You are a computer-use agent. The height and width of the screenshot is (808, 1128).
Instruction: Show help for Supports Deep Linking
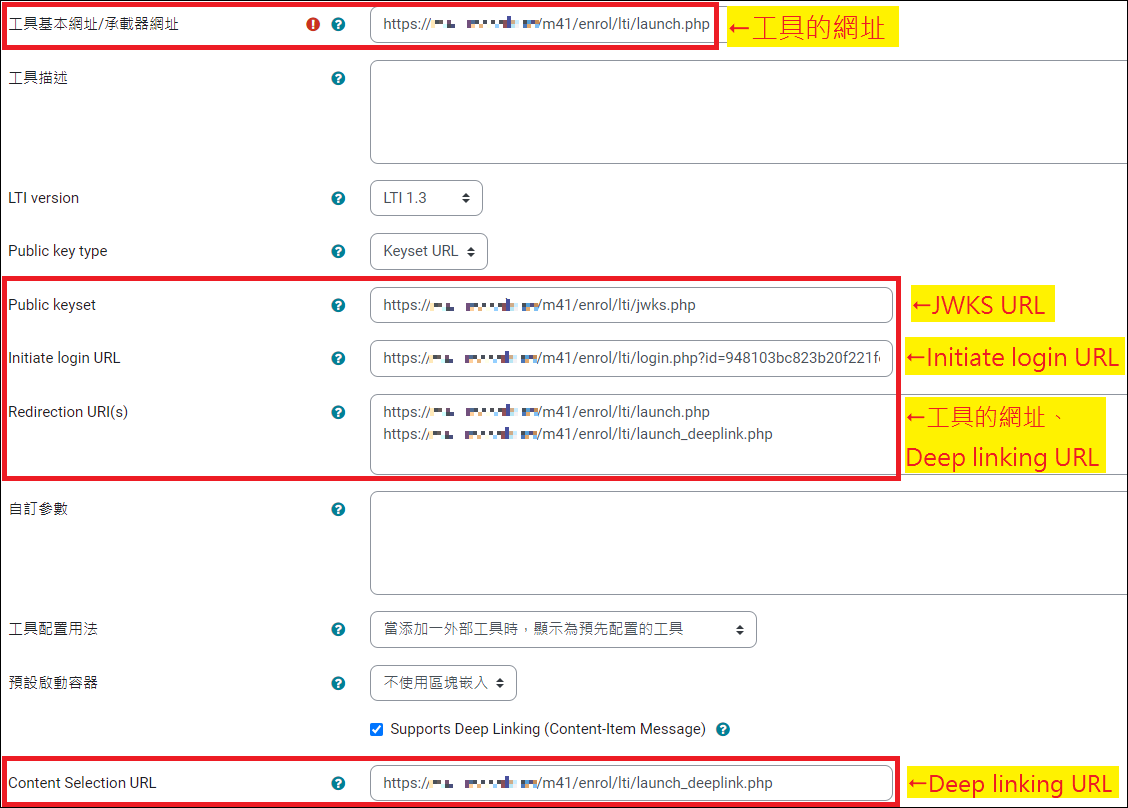pos(723,730)
